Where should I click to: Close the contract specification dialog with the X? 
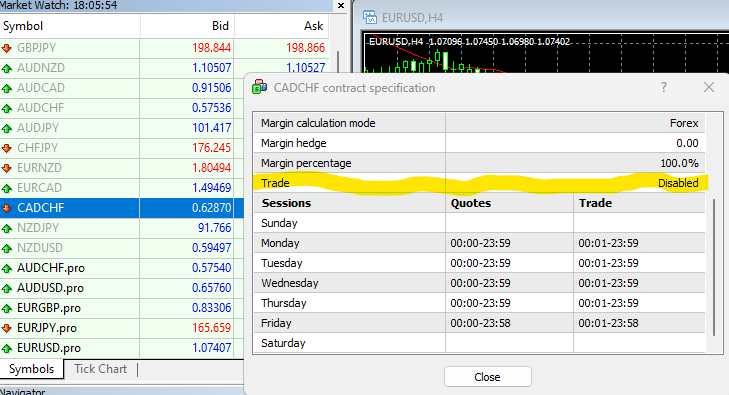[x=709, y=87]
